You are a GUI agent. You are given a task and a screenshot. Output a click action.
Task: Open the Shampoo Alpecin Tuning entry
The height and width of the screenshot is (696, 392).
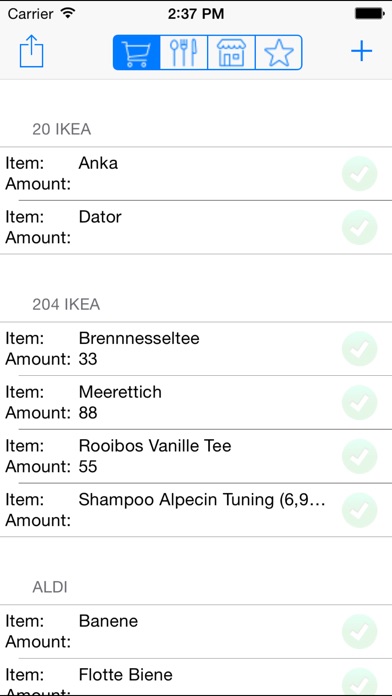196,510
